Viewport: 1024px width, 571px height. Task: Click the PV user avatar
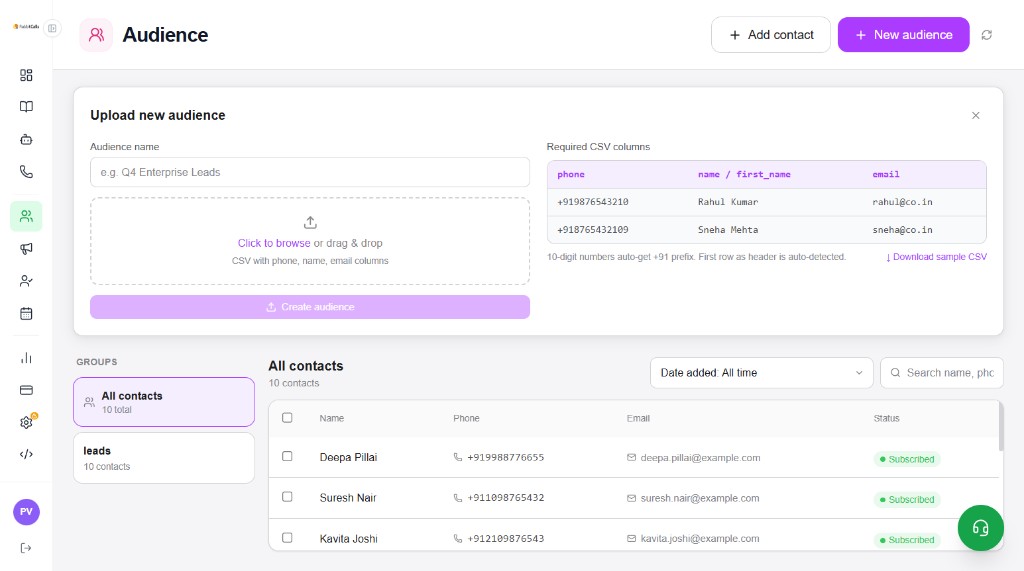pos(26,512)
